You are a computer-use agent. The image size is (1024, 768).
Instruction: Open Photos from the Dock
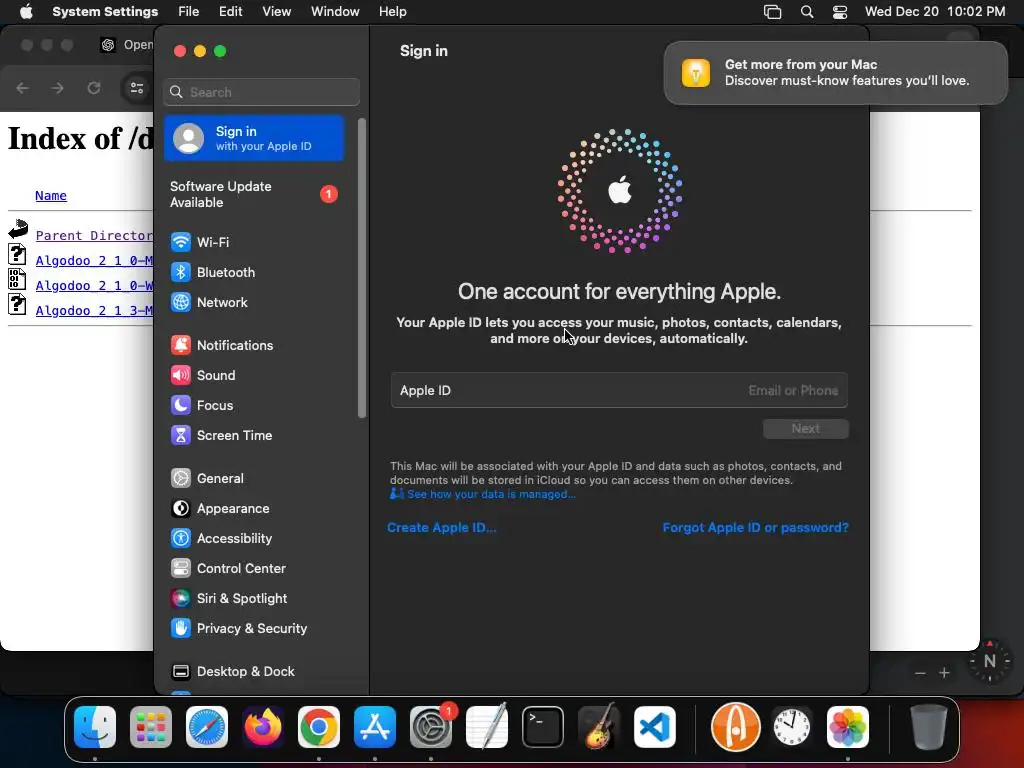pos(848,727)
